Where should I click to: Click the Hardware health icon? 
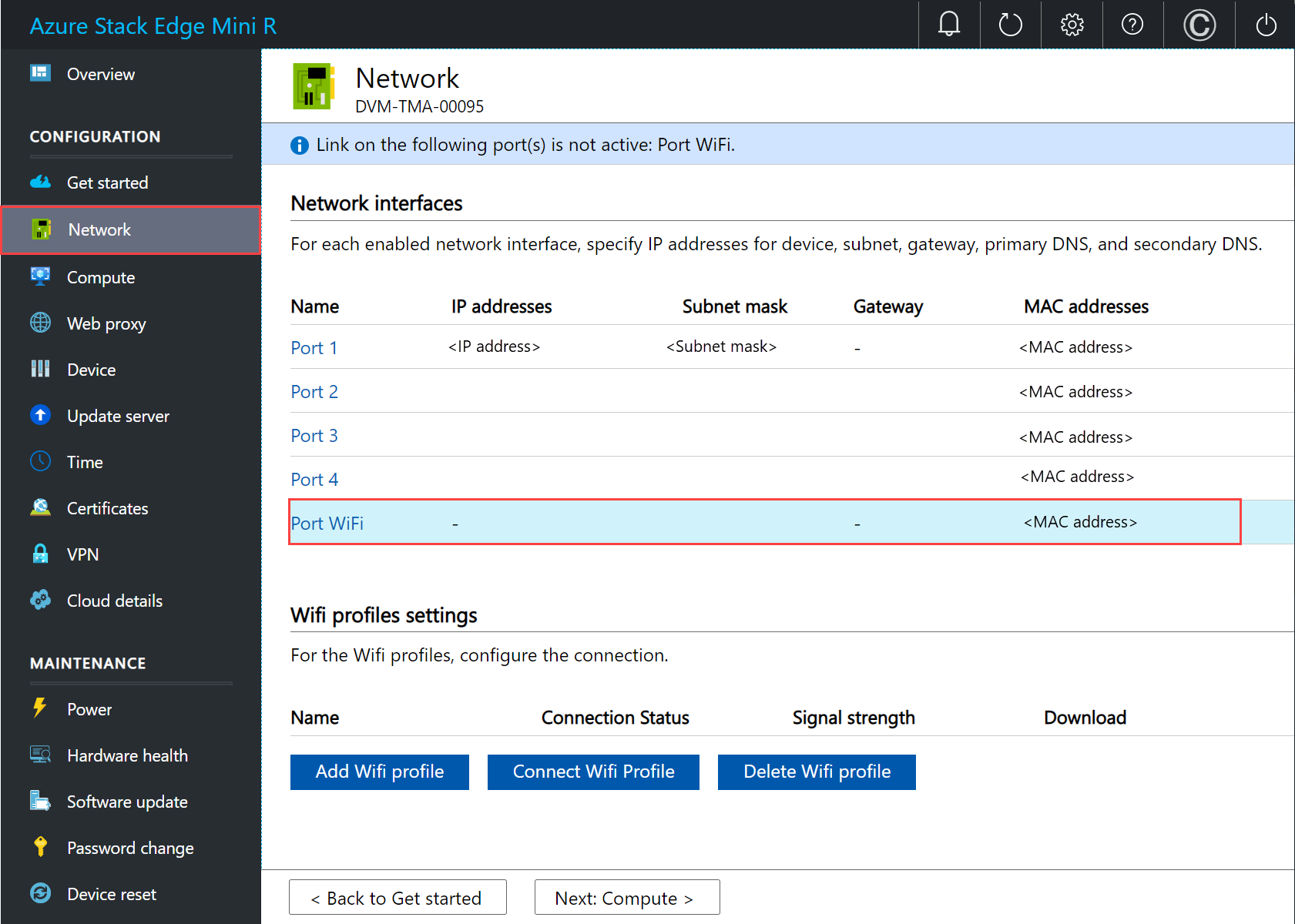coord(40,755)
